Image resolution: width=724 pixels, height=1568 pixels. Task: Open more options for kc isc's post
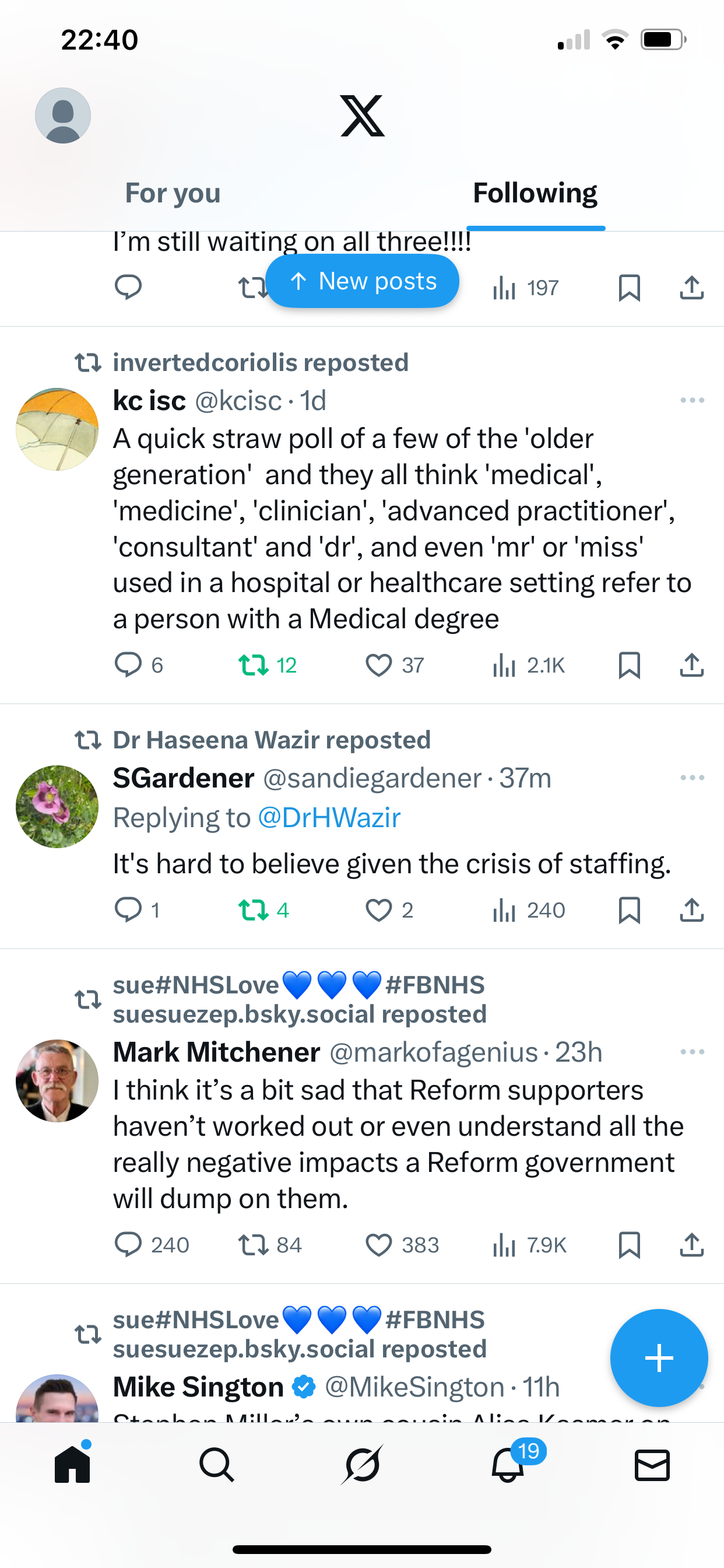coord(692,401)
